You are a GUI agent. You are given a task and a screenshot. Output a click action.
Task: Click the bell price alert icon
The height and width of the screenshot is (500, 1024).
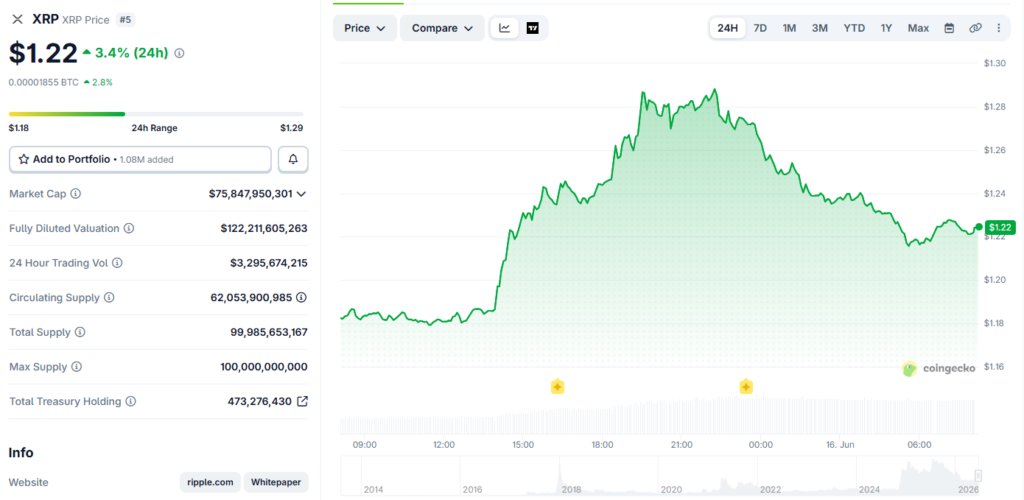[x=293, y=159]
